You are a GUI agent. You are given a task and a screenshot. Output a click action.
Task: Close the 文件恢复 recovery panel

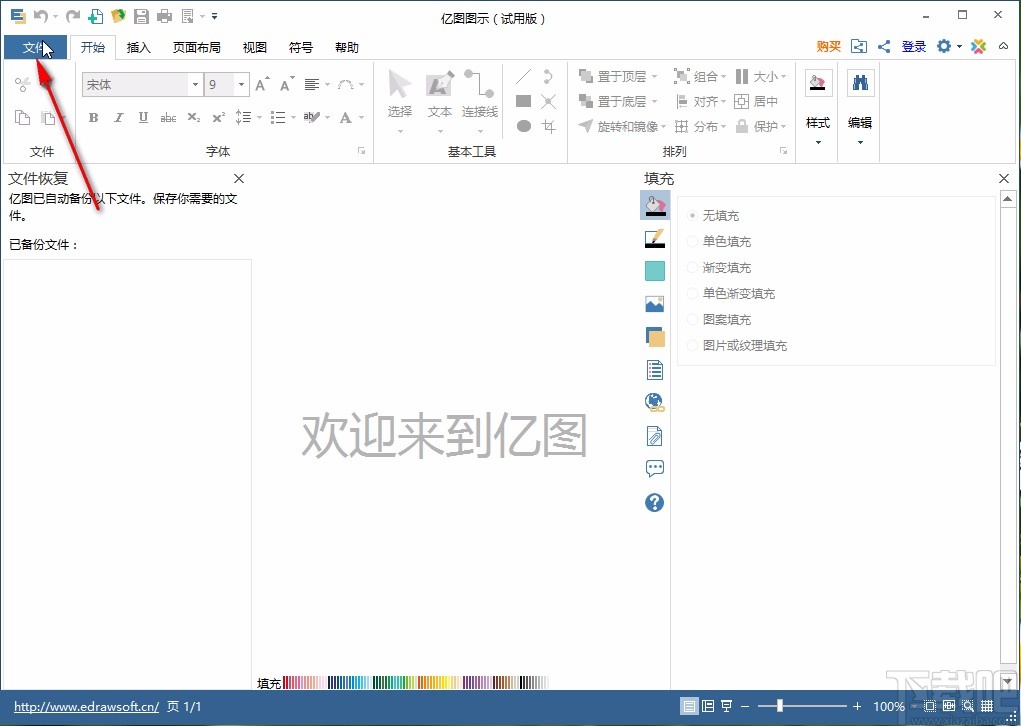pos(239,178)
